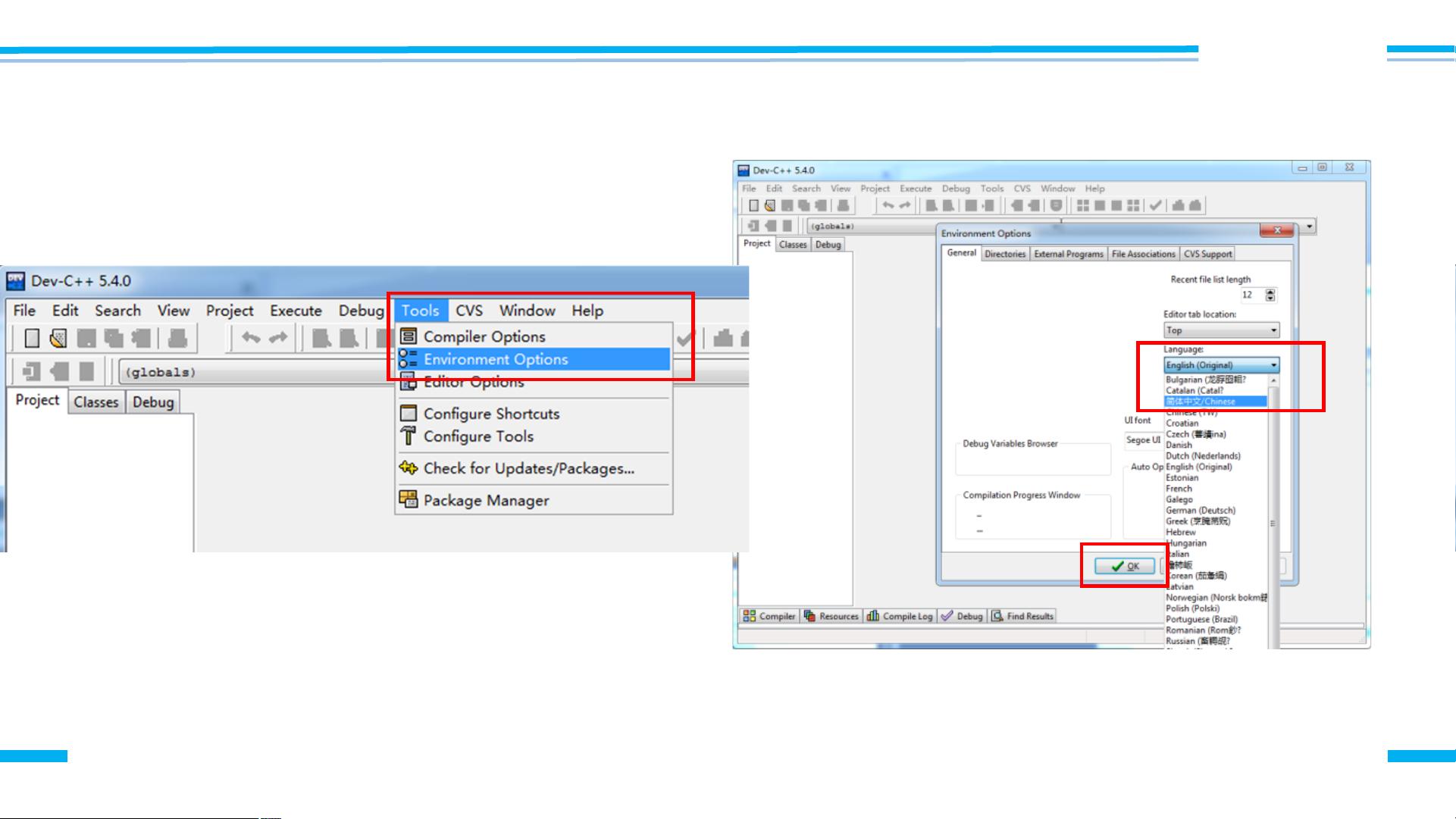1456x819 pixels.
Task: Select French in the language list
Action: tap(1216, 489)
